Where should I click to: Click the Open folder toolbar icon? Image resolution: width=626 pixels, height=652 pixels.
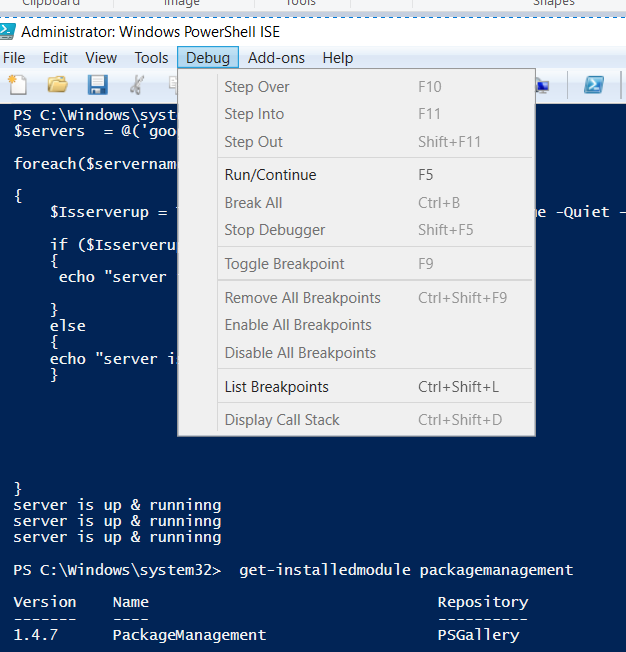[57, 84]
